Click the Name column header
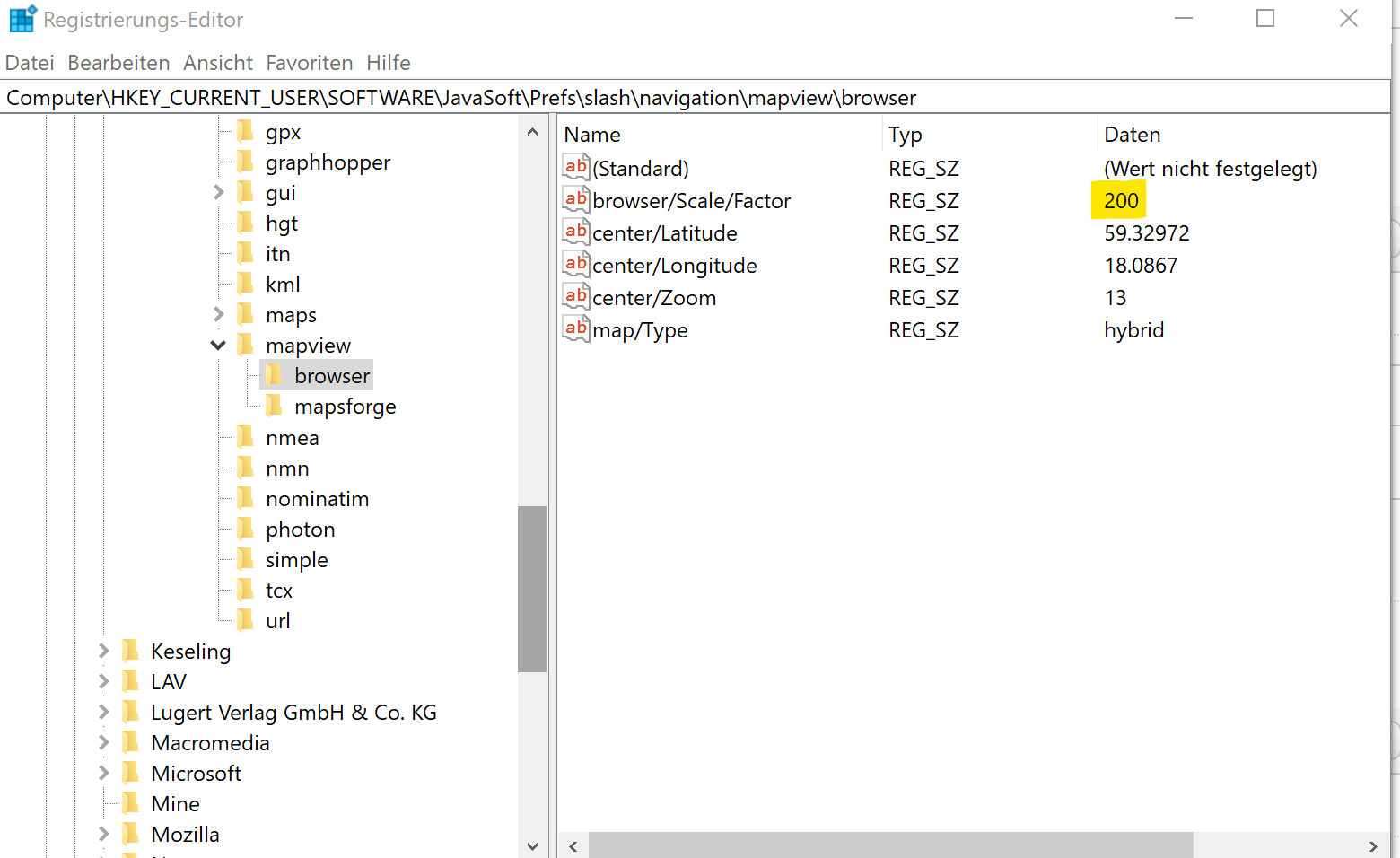The height and width of the screenshot is (858, 1400). (592, 135)
